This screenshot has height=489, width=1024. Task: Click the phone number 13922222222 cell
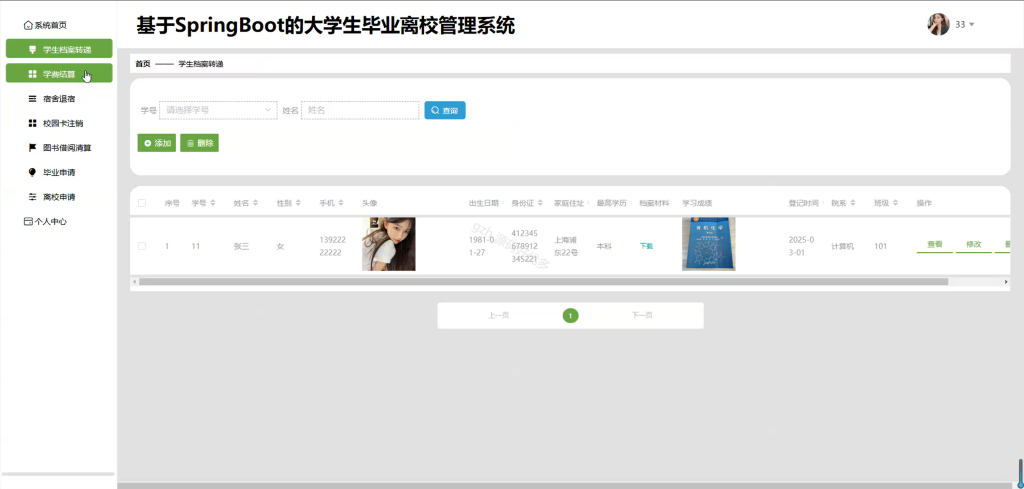(332, 246)
